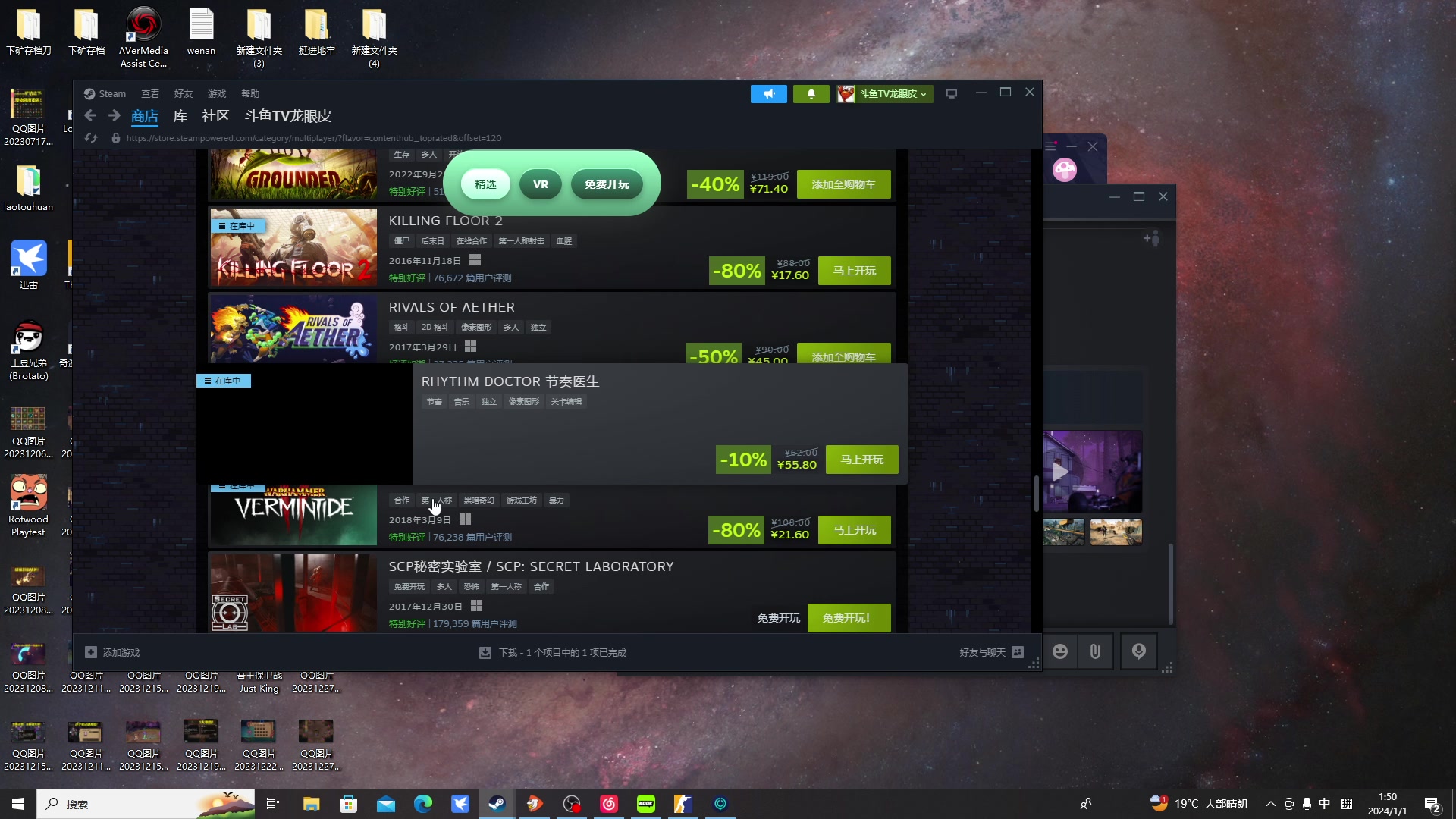Show hidden system tray icons chevron
The width and height of the screenshot is (1456, 819).
pos(1270,804)
